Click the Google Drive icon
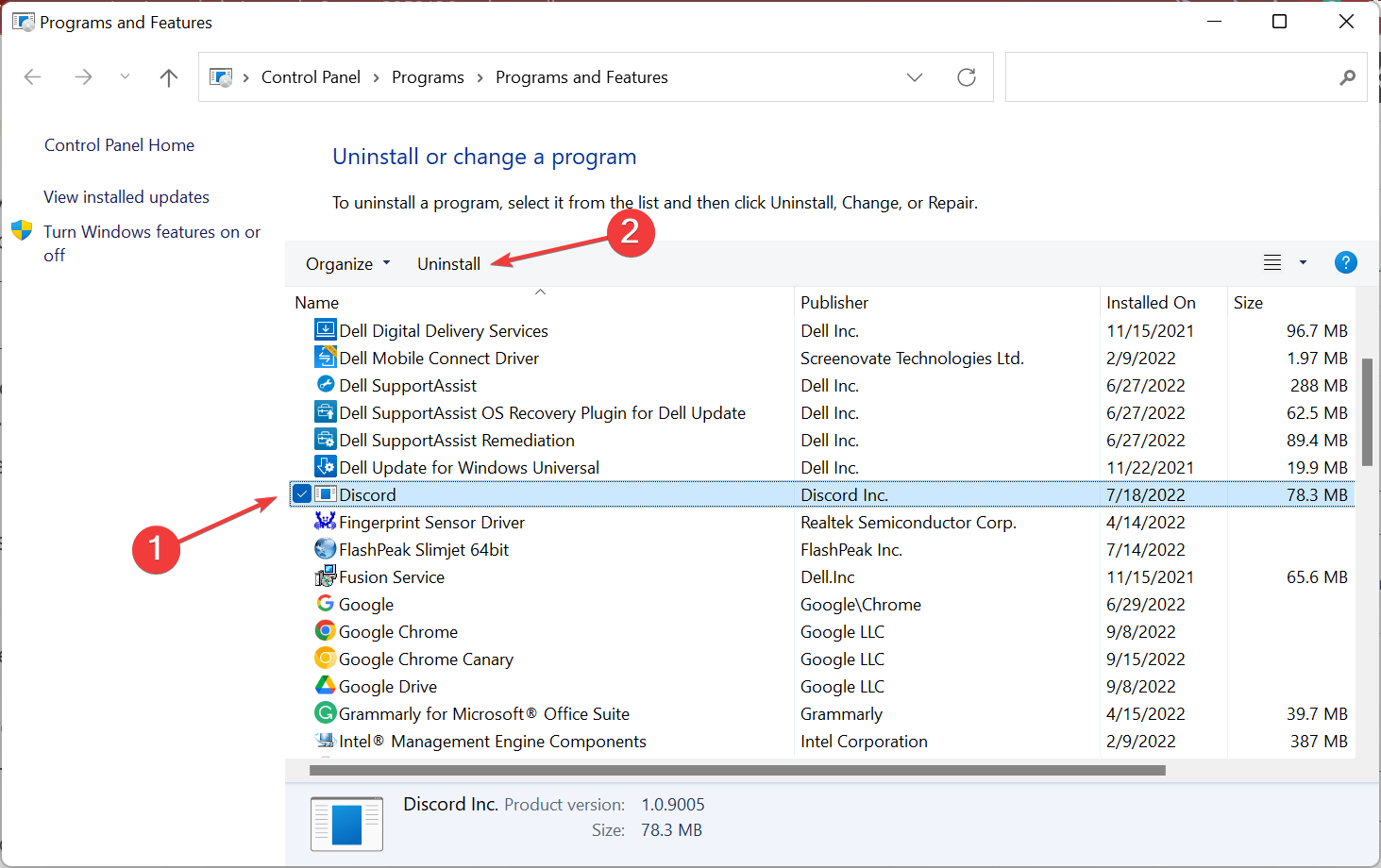Viewport: 1381px width, 868px height. [325, 685]
